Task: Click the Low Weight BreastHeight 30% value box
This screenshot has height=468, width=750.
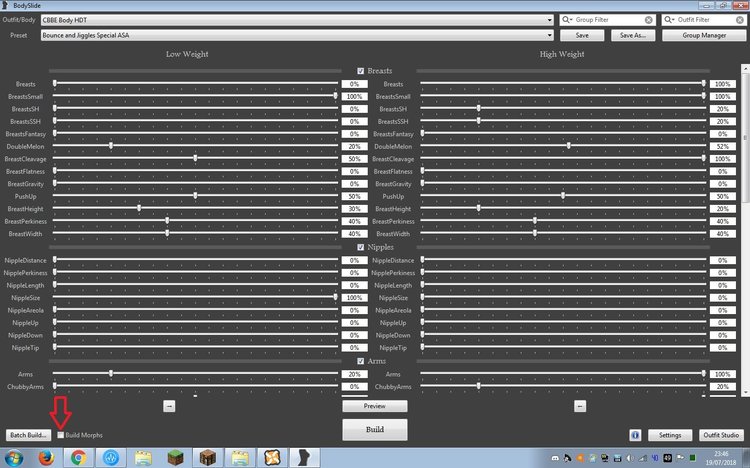Action: (x=354, y=209)
